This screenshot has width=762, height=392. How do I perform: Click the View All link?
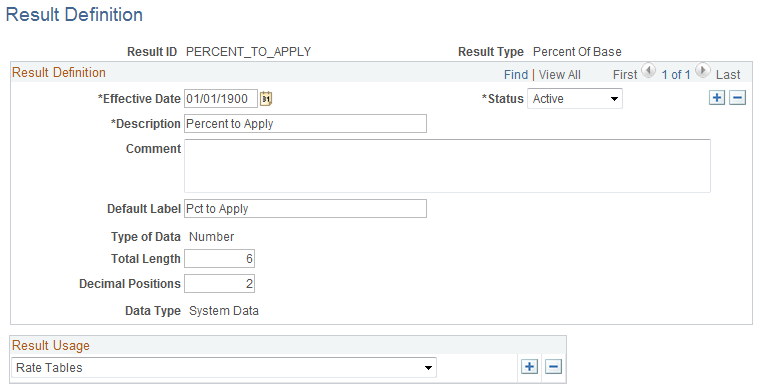pos(559,75)
